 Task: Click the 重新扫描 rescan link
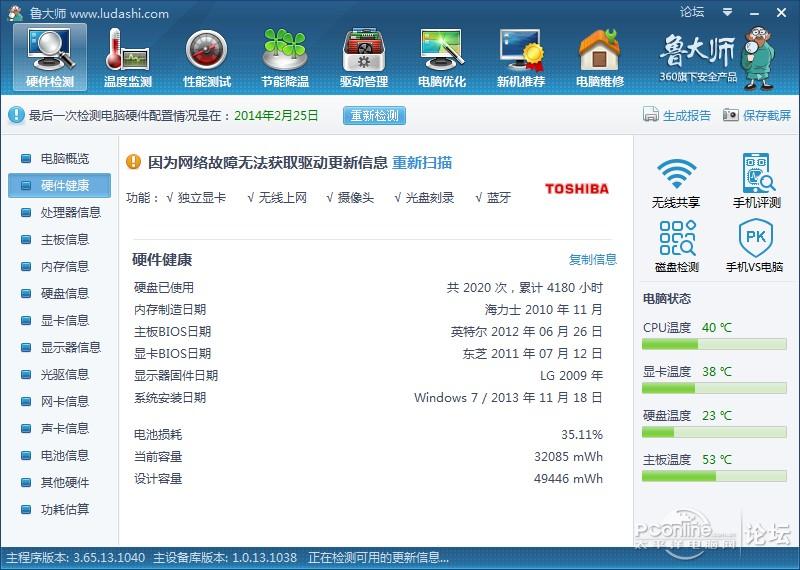pos(422,162)
